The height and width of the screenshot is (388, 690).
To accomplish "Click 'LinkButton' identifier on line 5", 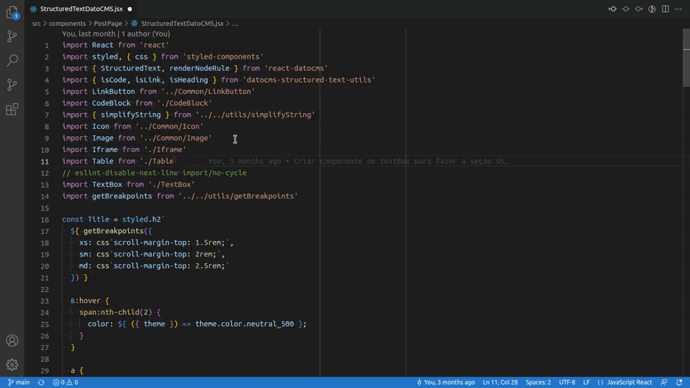I will pyautogui.click(x=114, y=92).
